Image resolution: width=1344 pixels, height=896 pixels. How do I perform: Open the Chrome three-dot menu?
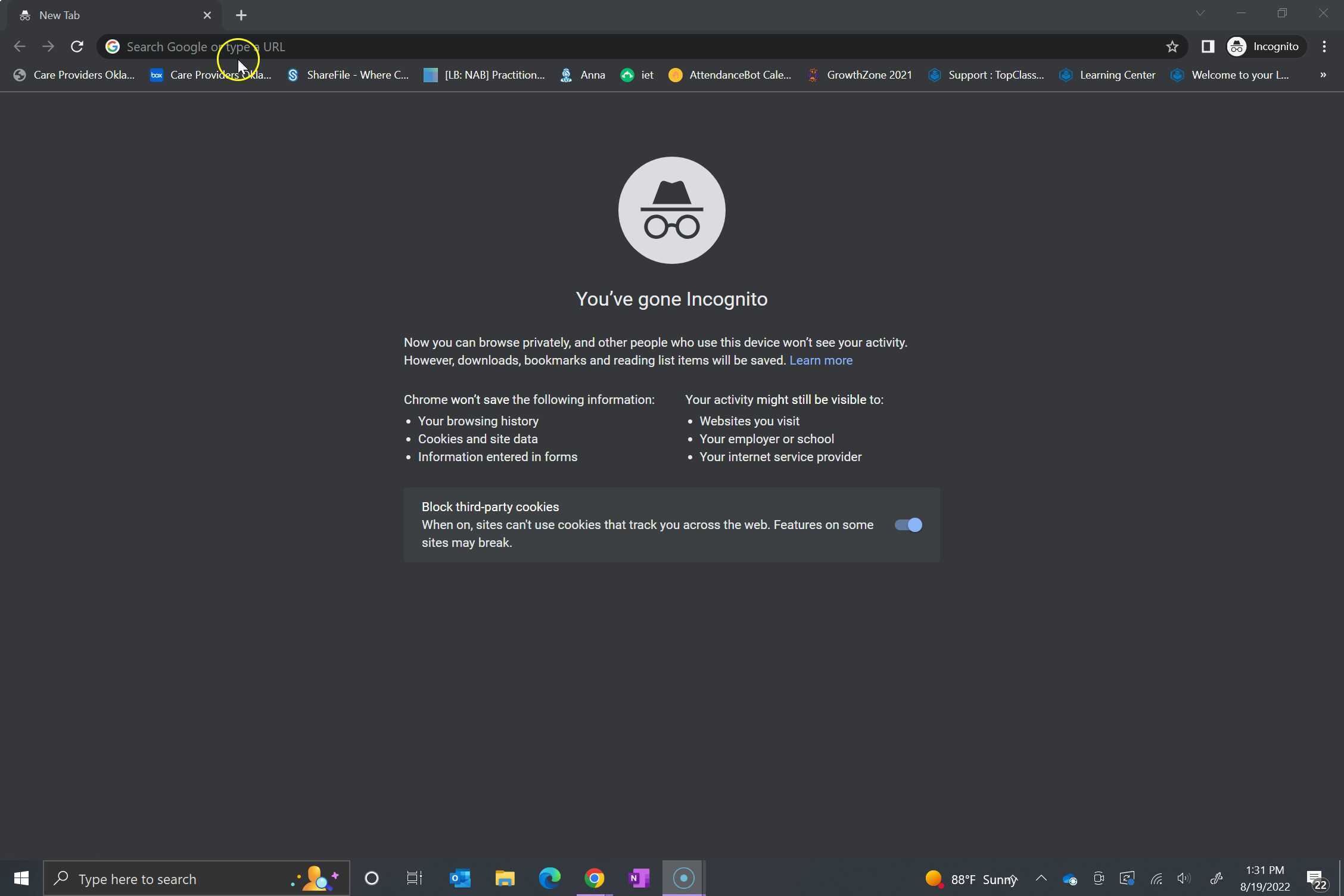coord(1324,46)
